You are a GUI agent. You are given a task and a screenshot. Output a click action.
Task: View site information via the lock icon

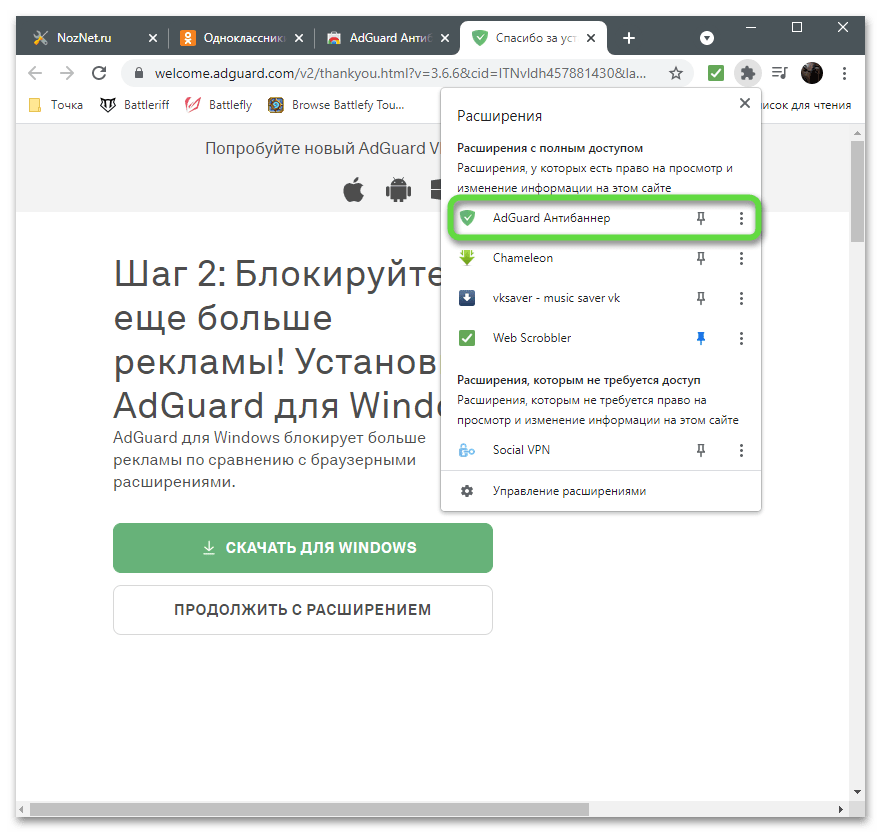click(139, 73)
